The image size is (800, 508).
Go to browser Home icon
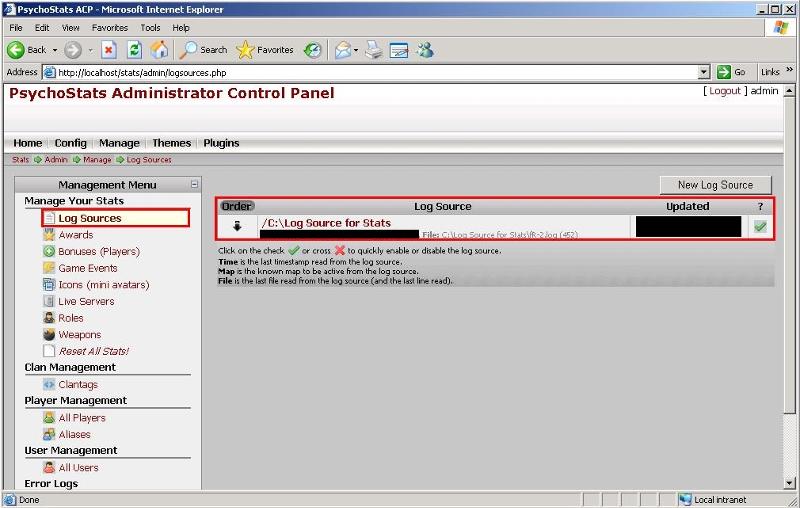point(159,50)
